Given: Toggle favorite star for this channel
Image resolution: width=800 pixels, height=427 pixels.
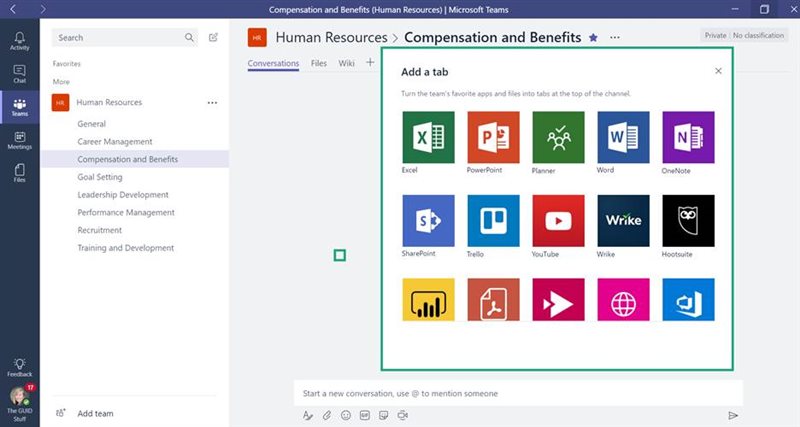Looking at the screenshot, I should point(593,37).
